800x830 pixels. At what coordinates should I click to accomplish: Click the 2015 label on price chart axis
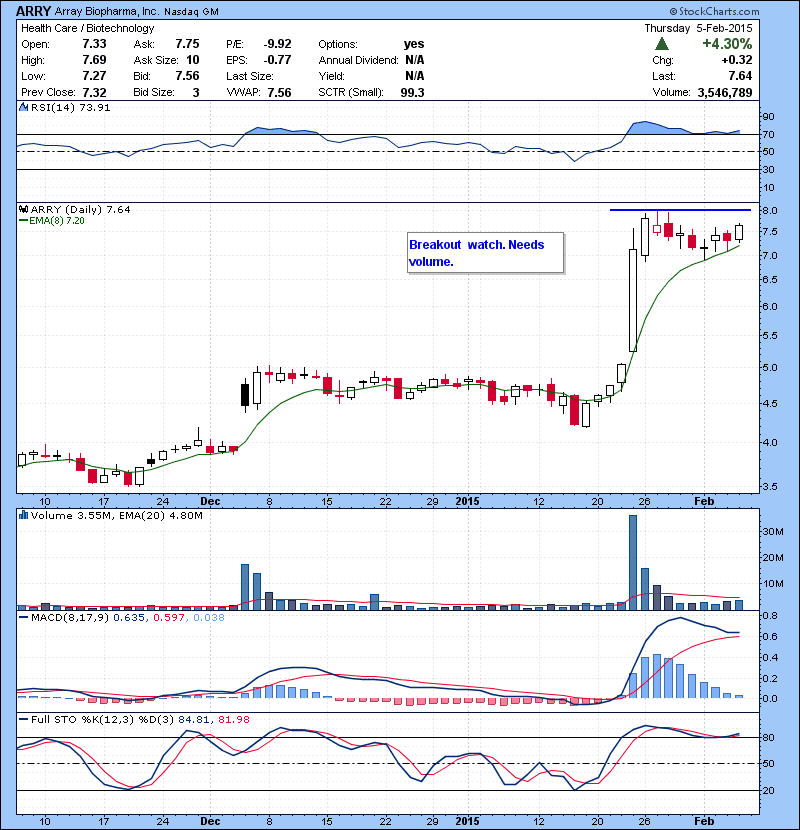pos(468,501)
